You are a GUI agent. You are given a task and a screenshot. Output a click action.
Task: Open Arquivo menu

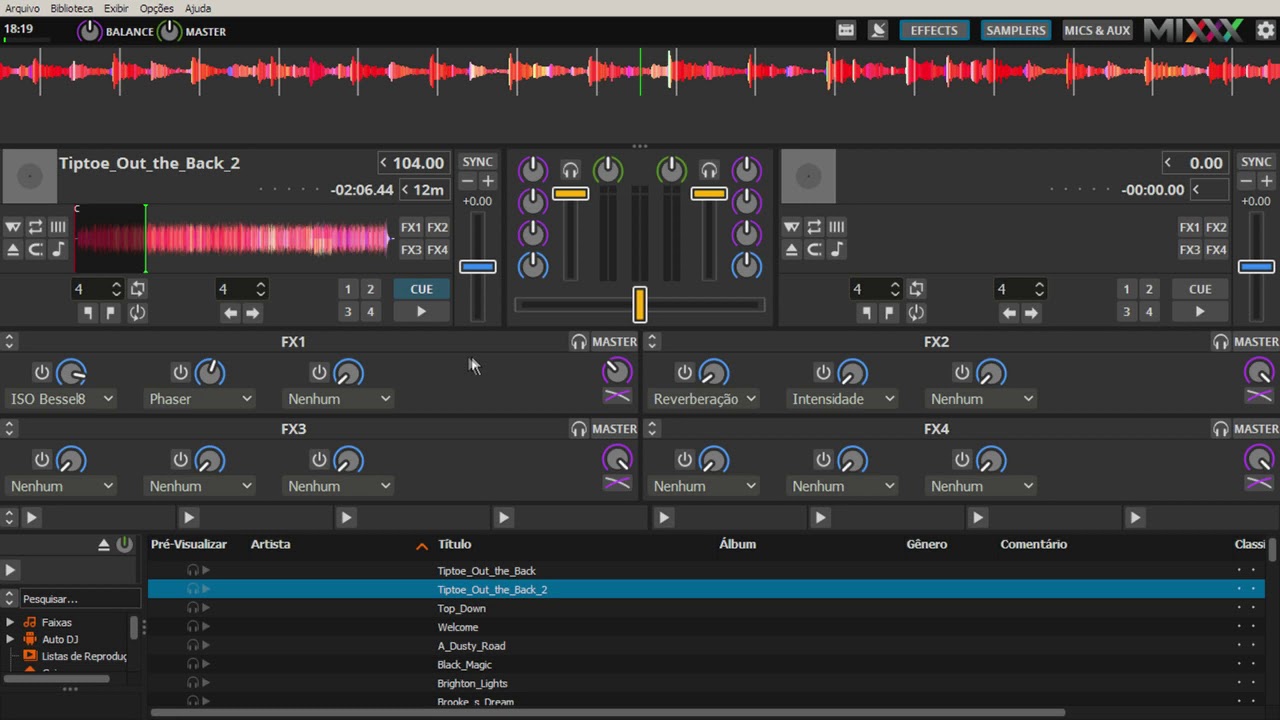tap(22, 8)
